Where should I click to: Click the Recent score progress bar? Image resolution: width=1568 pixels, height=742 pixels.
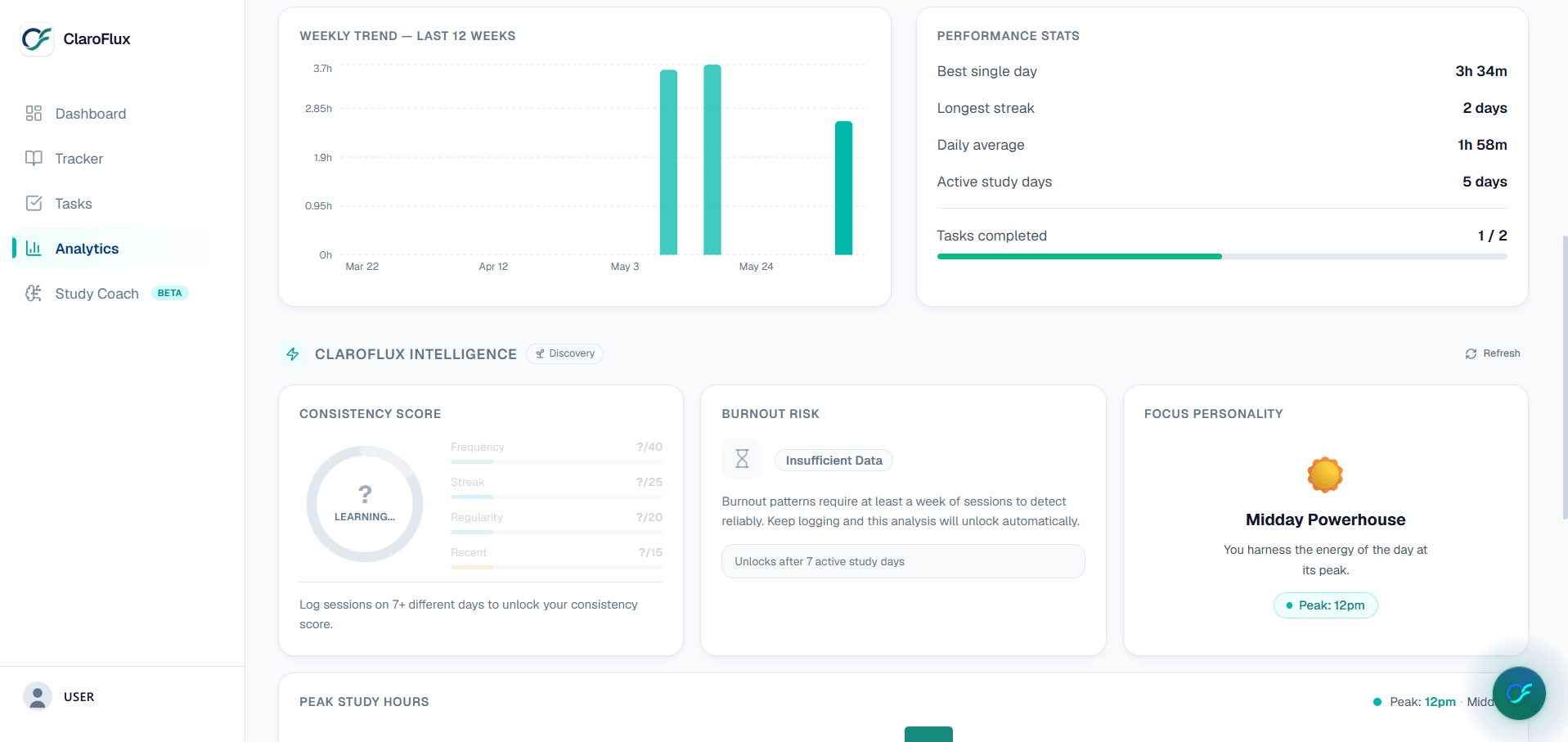[x=556, y=568]
